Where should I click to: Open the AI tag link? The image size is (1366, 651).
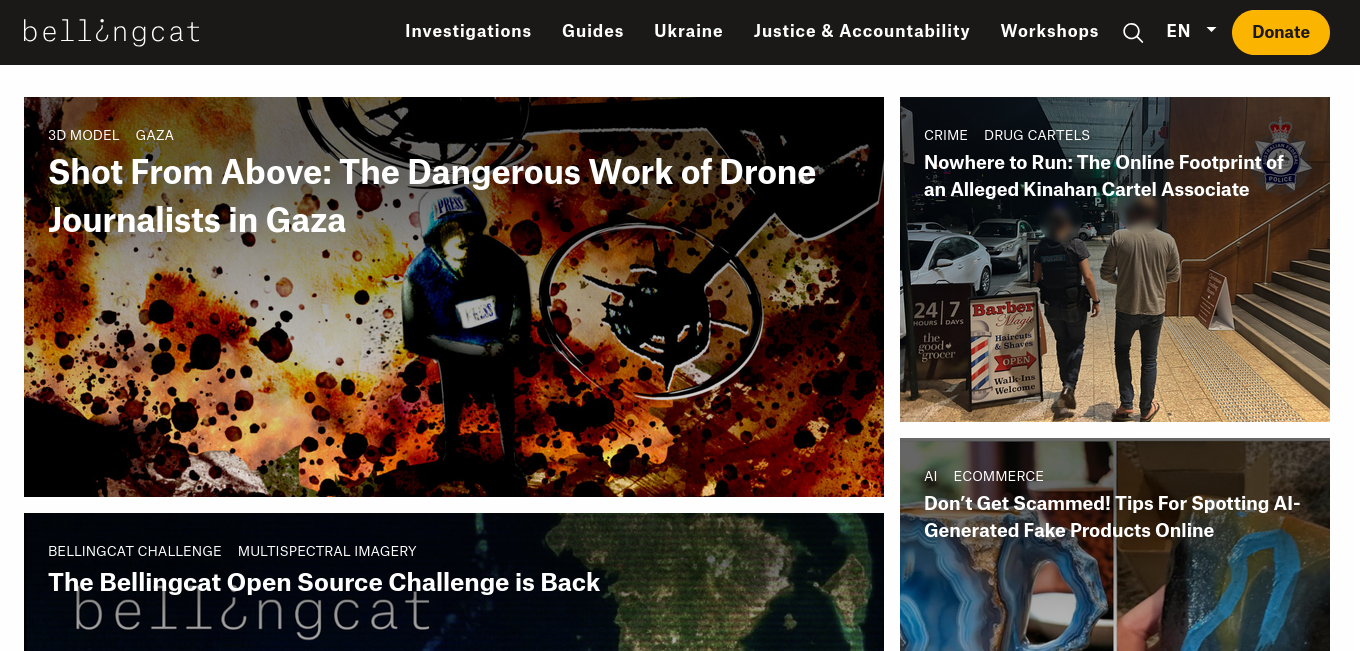[x=931, y=476]
